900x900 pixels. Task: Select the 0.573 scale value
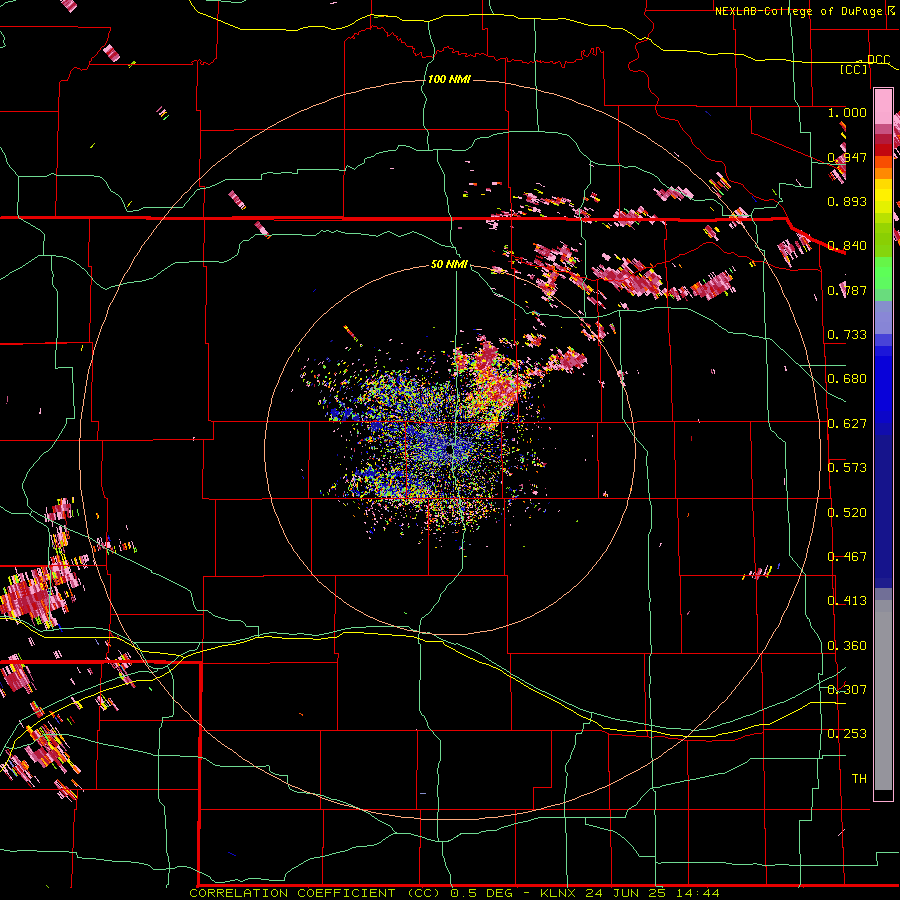[x=847, y=468]
